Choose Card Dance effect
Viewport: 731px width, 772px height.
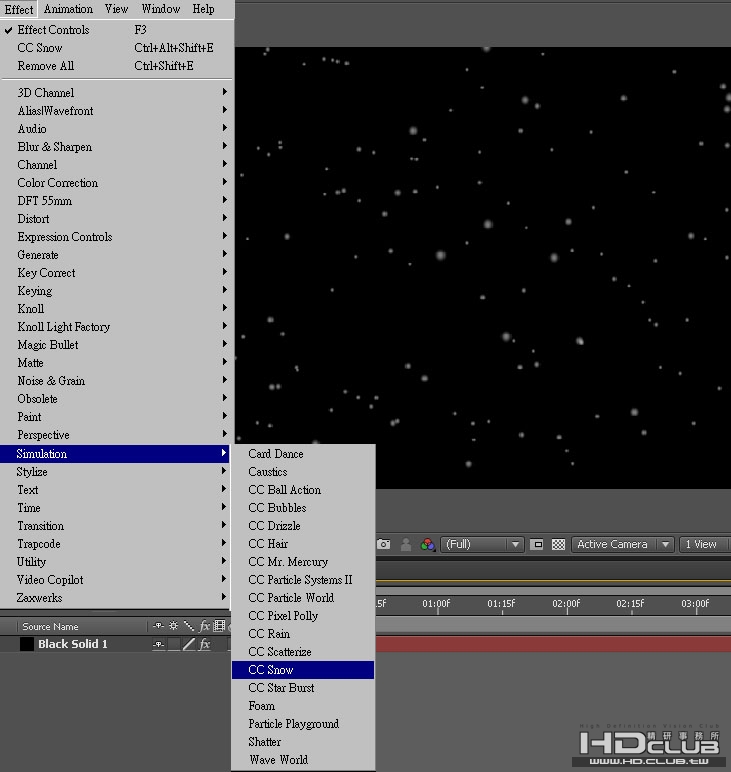[x=303, y=453]
